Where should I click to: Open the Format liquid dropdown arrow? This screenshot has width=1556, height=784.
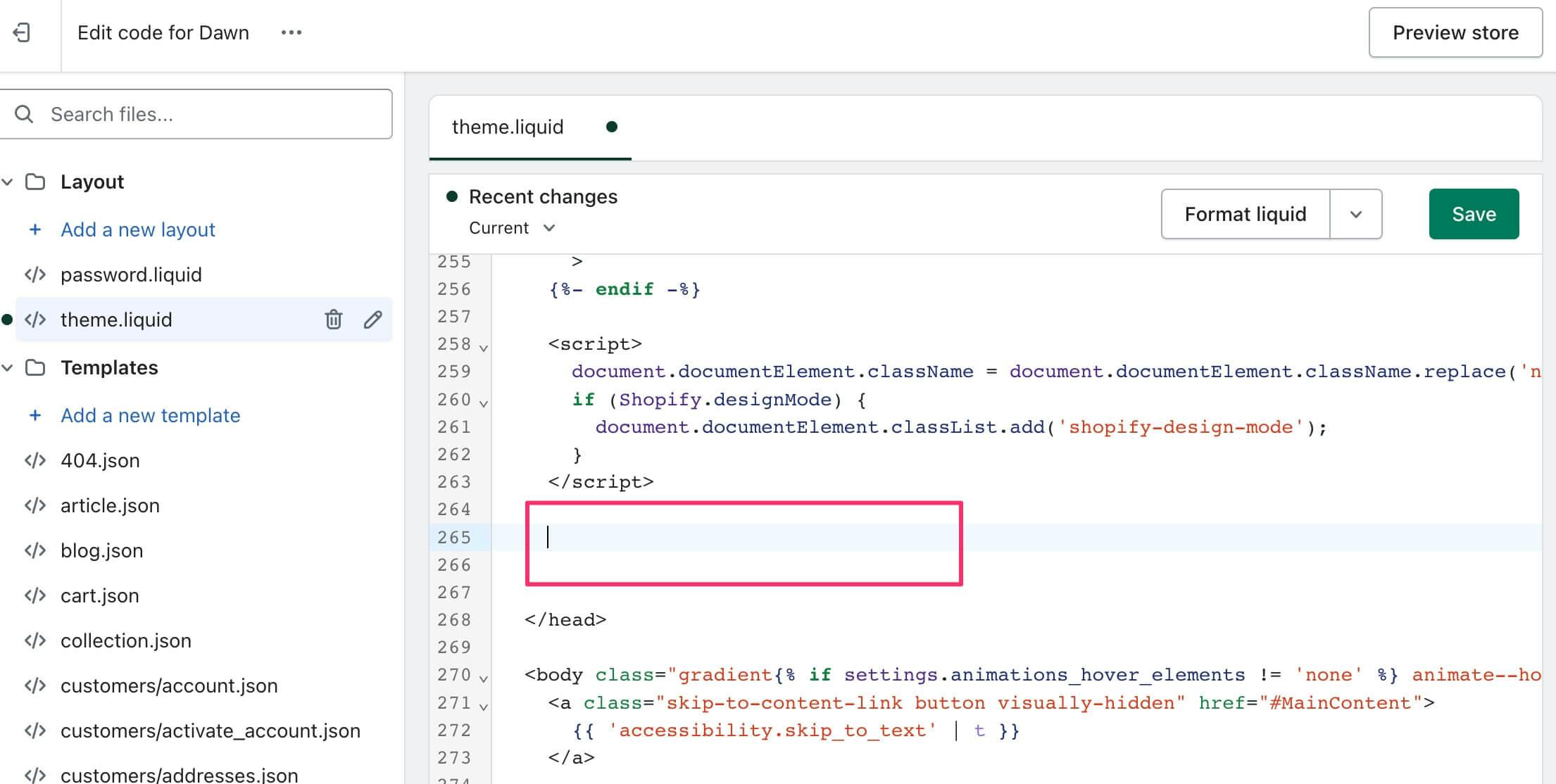tap(1356, 214)
